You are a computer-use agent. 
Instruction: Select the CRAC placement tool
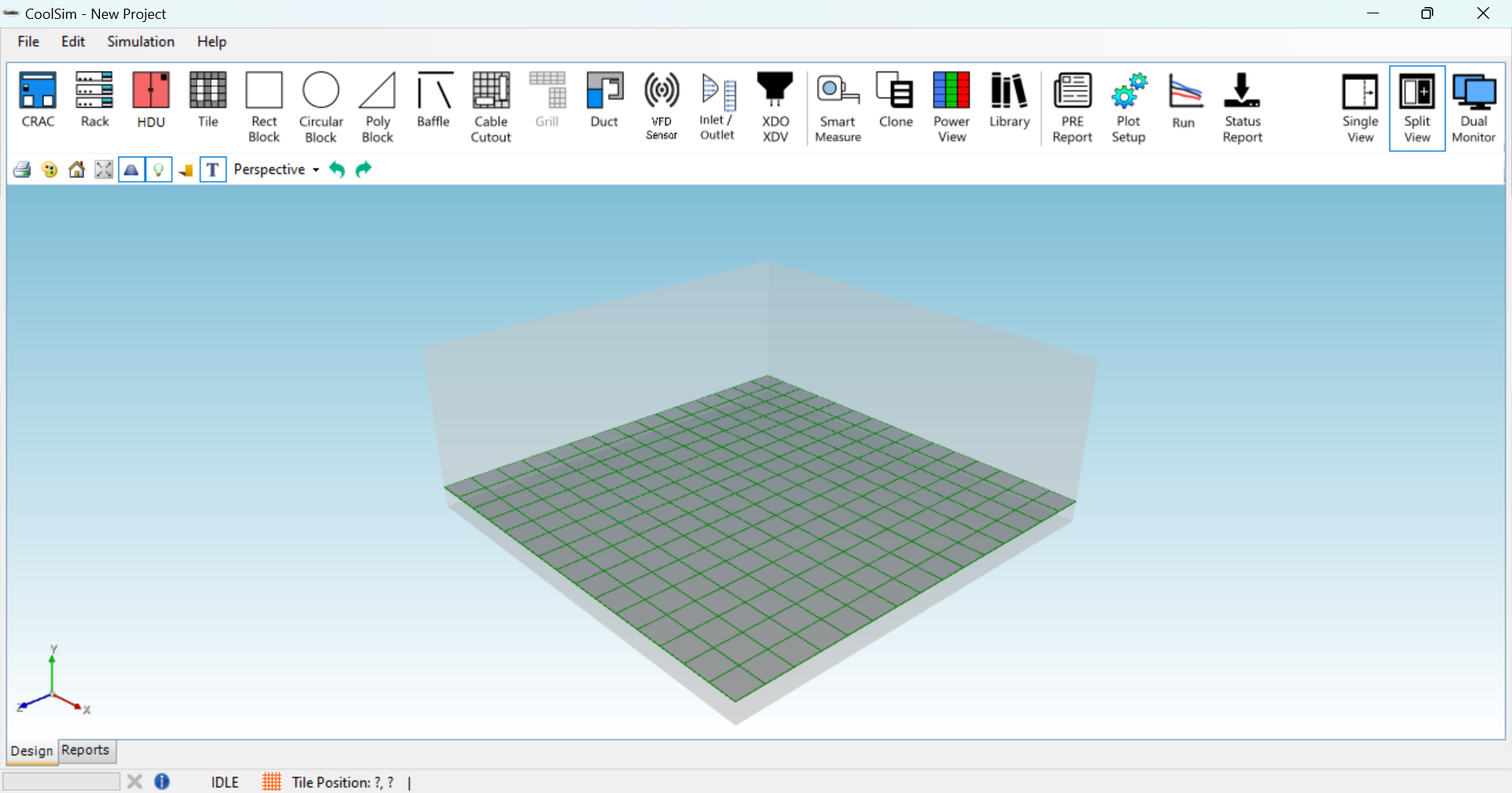[37, 102]
